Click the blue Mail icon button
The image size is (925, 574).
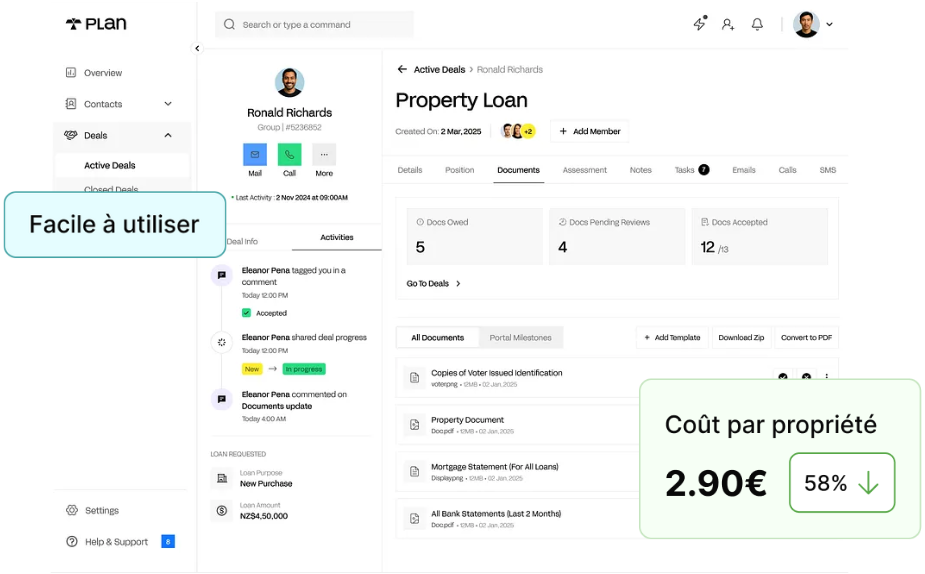click(x=255, y=155)
